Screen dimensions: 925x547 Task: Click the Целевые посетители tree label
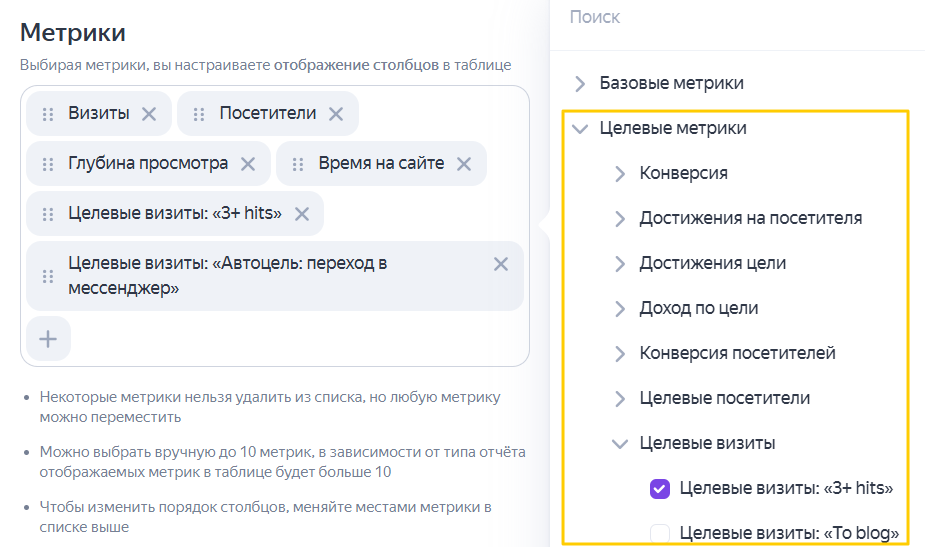pos(724,398)
